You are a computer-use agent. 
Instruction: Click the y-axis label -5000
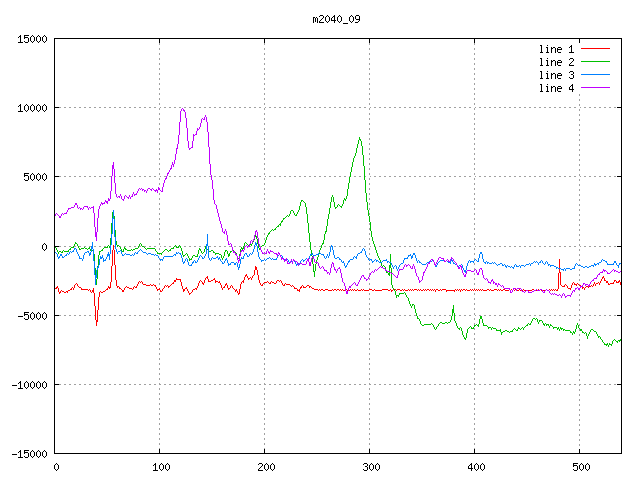[x=32, y=316]
